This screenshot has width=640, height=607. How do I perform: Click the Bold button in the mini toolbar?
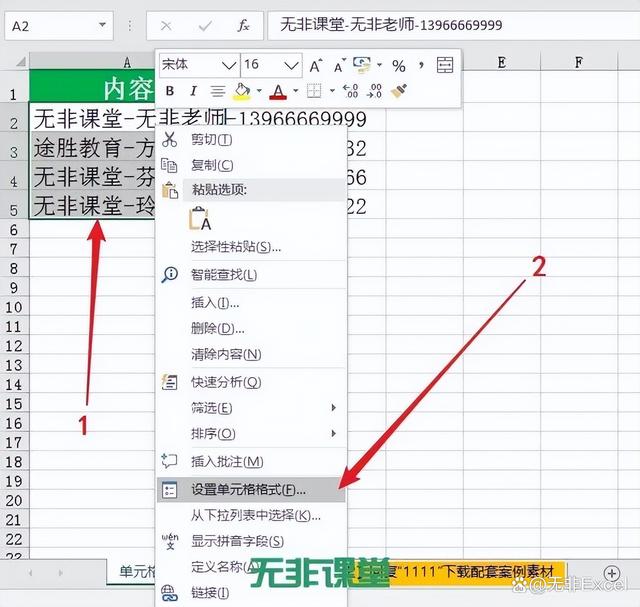click(170, 91)
